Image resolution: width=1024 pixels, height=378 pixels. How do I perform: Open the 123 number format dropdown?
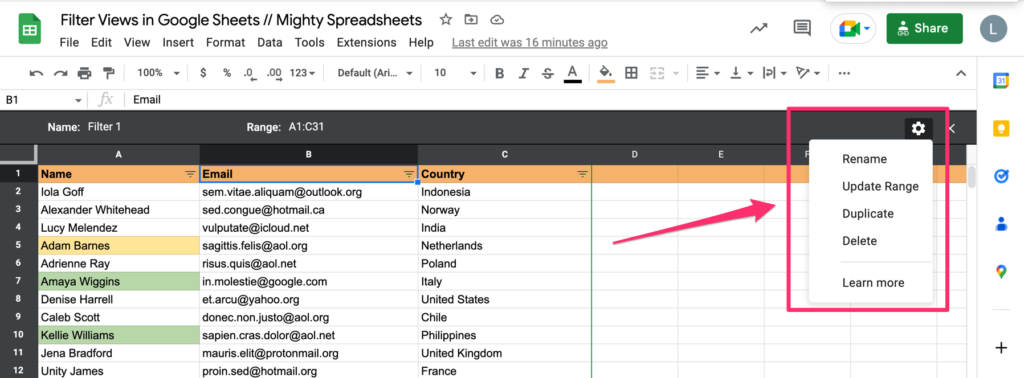[302, 73]
